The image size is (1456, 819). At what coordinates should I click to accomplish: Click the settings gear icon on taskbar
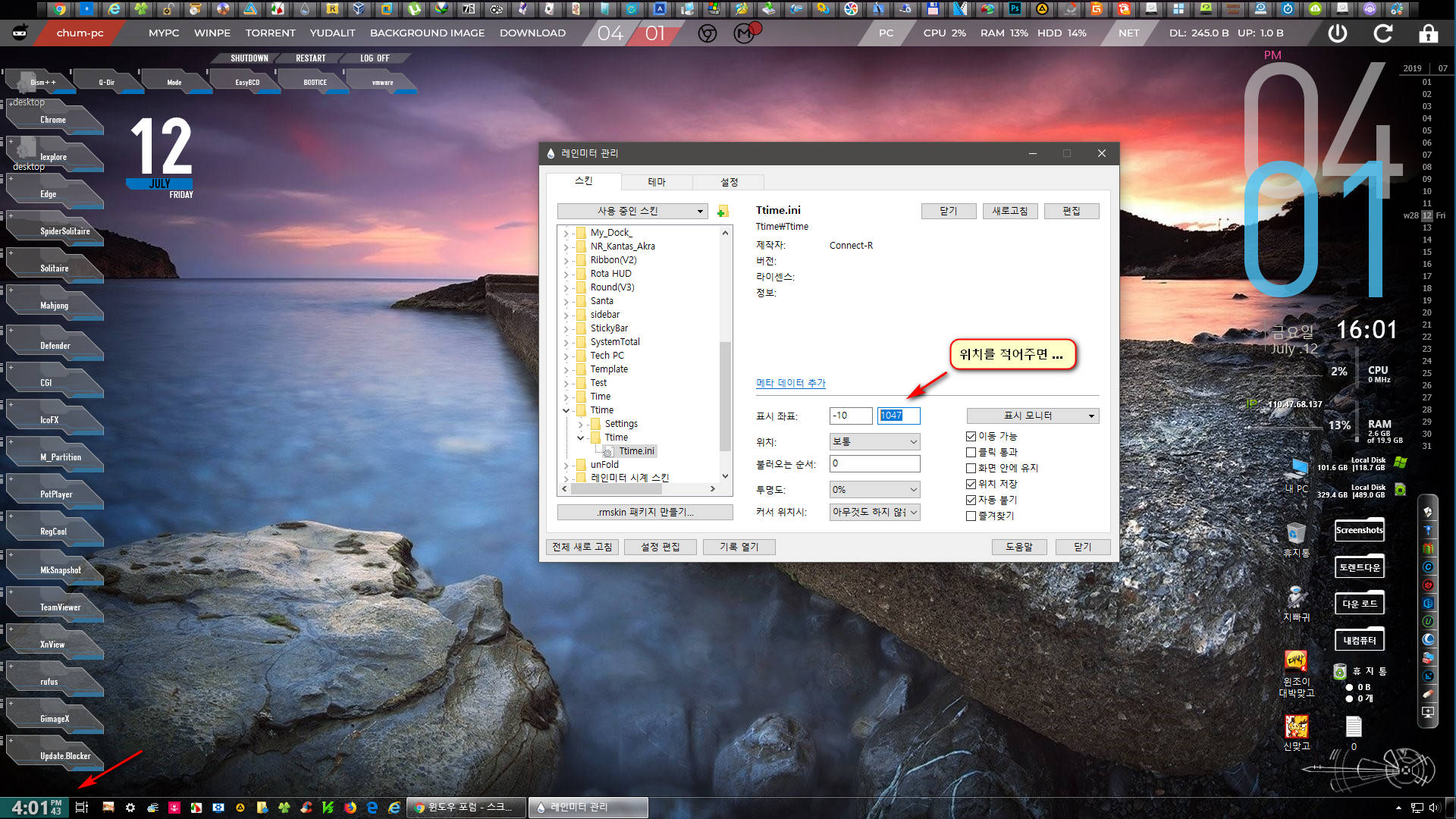click(130, 808)
